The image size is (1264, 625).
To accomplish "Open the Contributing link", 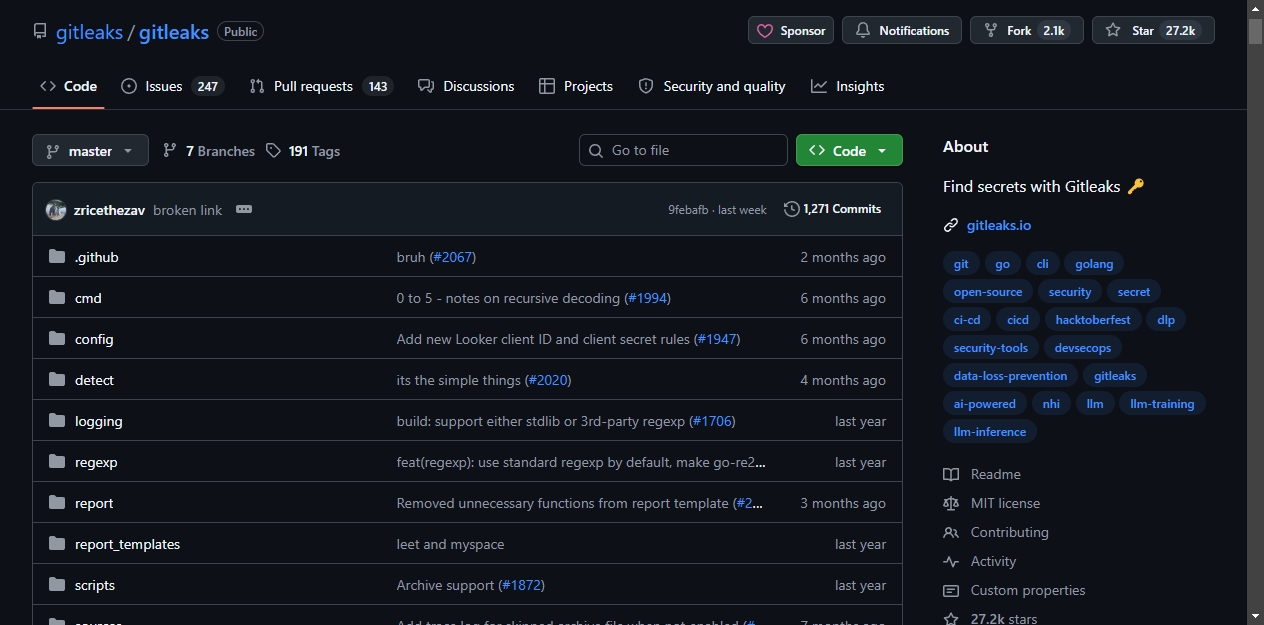I will coord(996,532).
